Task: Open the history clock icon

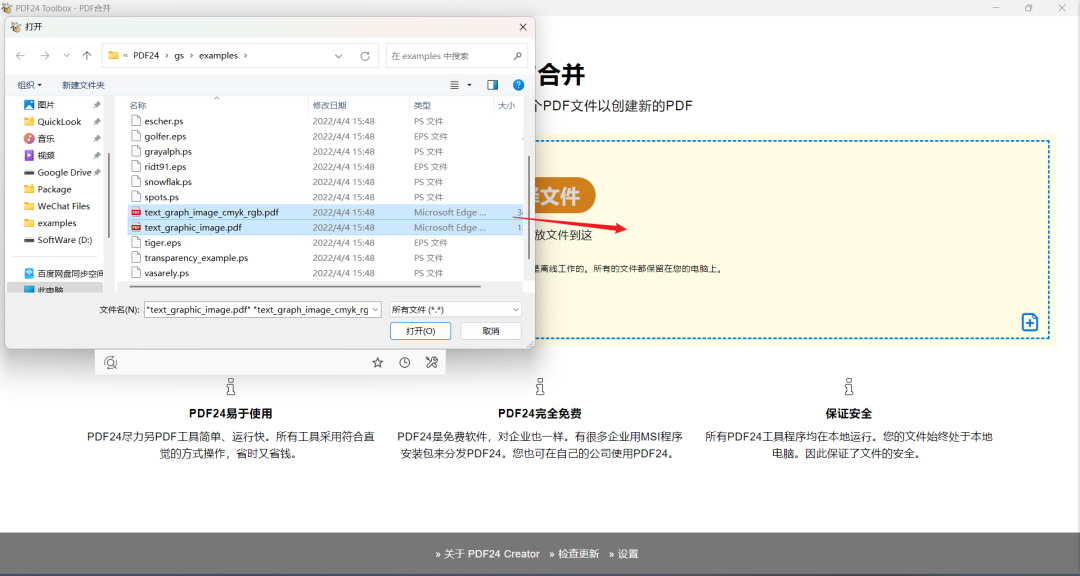Action: pos(404,362)
